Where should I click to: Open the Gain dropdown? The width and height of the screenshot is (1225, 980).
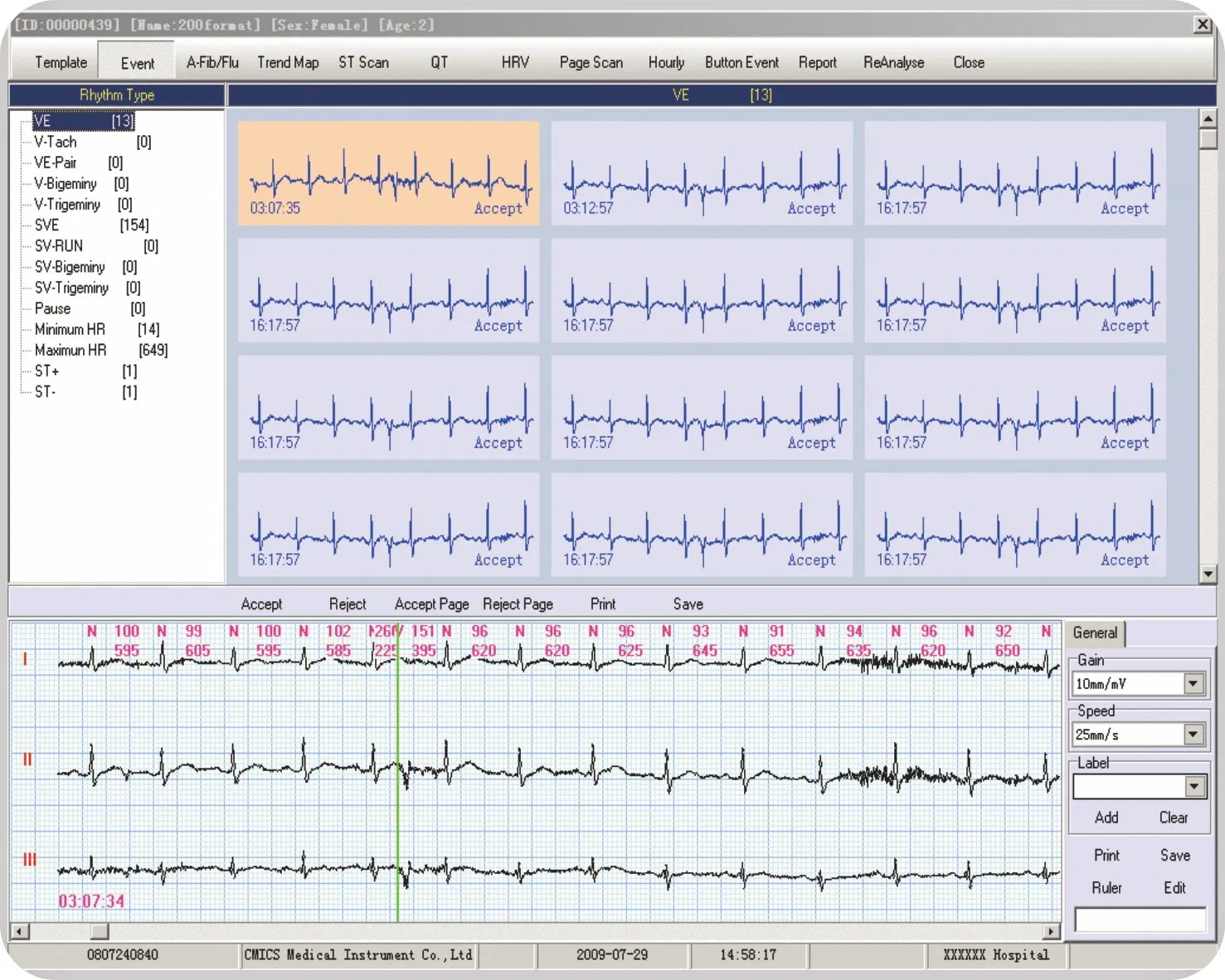1193,684
